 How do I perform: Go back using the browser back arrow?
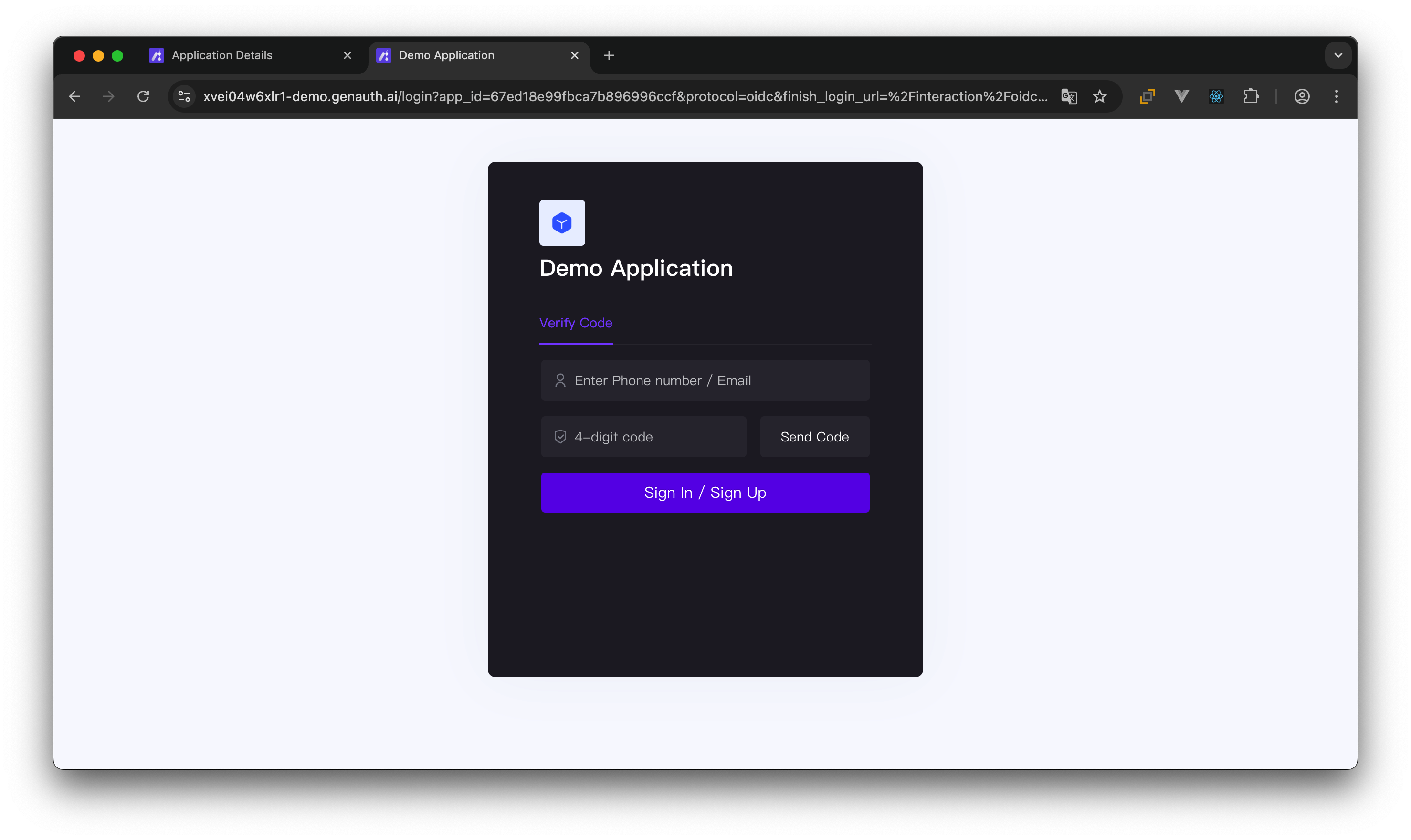click(75, 97)
